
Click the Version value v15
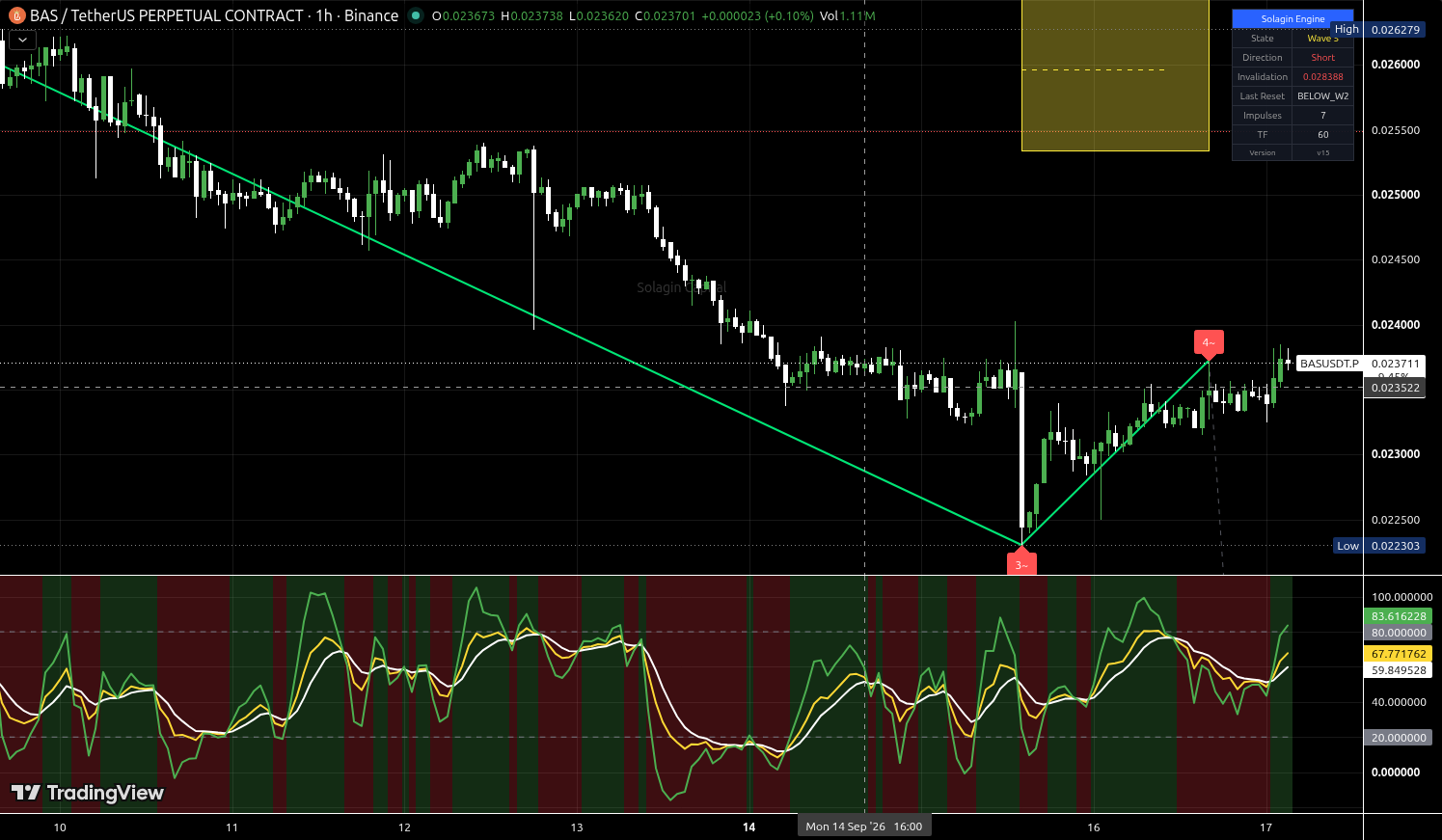pos(1322,152)
